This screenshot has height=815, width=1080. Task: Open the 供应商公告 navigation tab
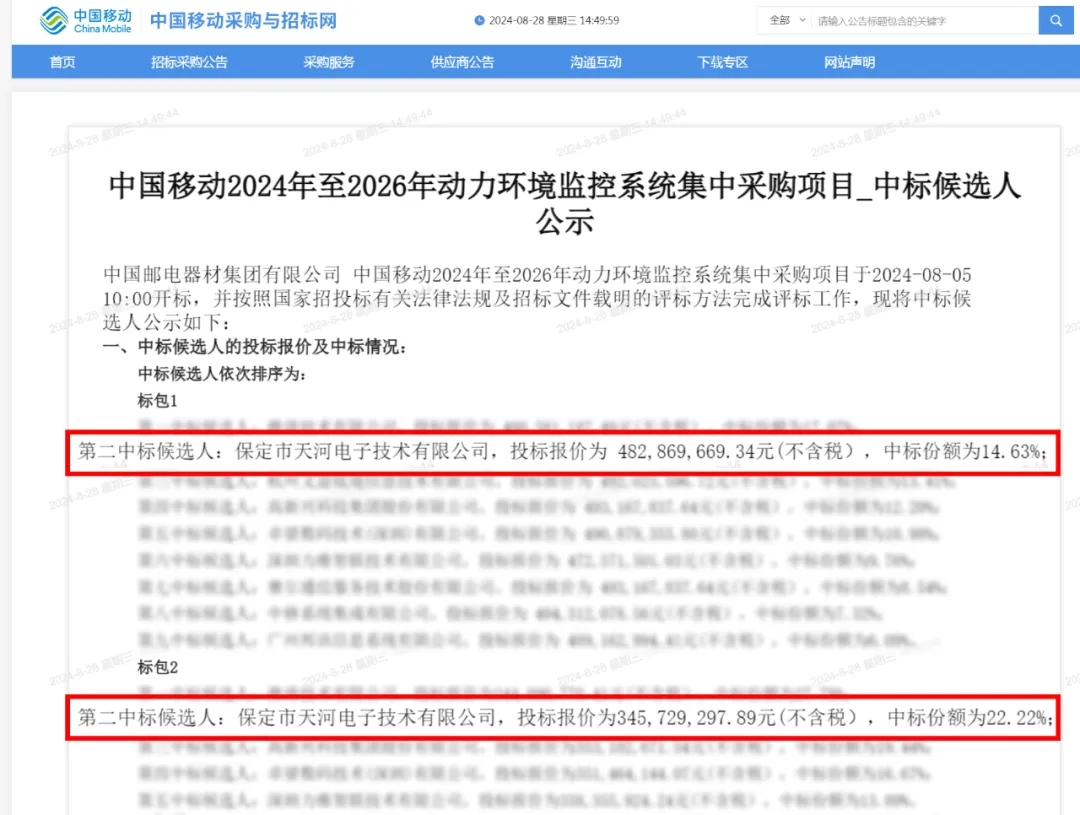[462, 62]
